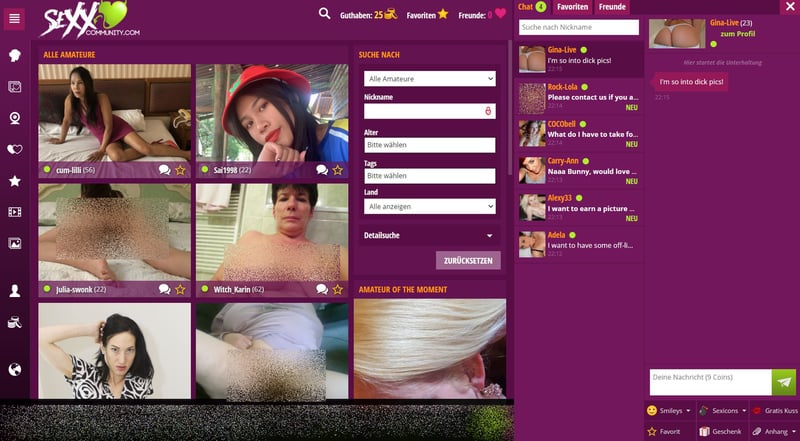Open the picture gallery sidebar icon

(15, 243)
